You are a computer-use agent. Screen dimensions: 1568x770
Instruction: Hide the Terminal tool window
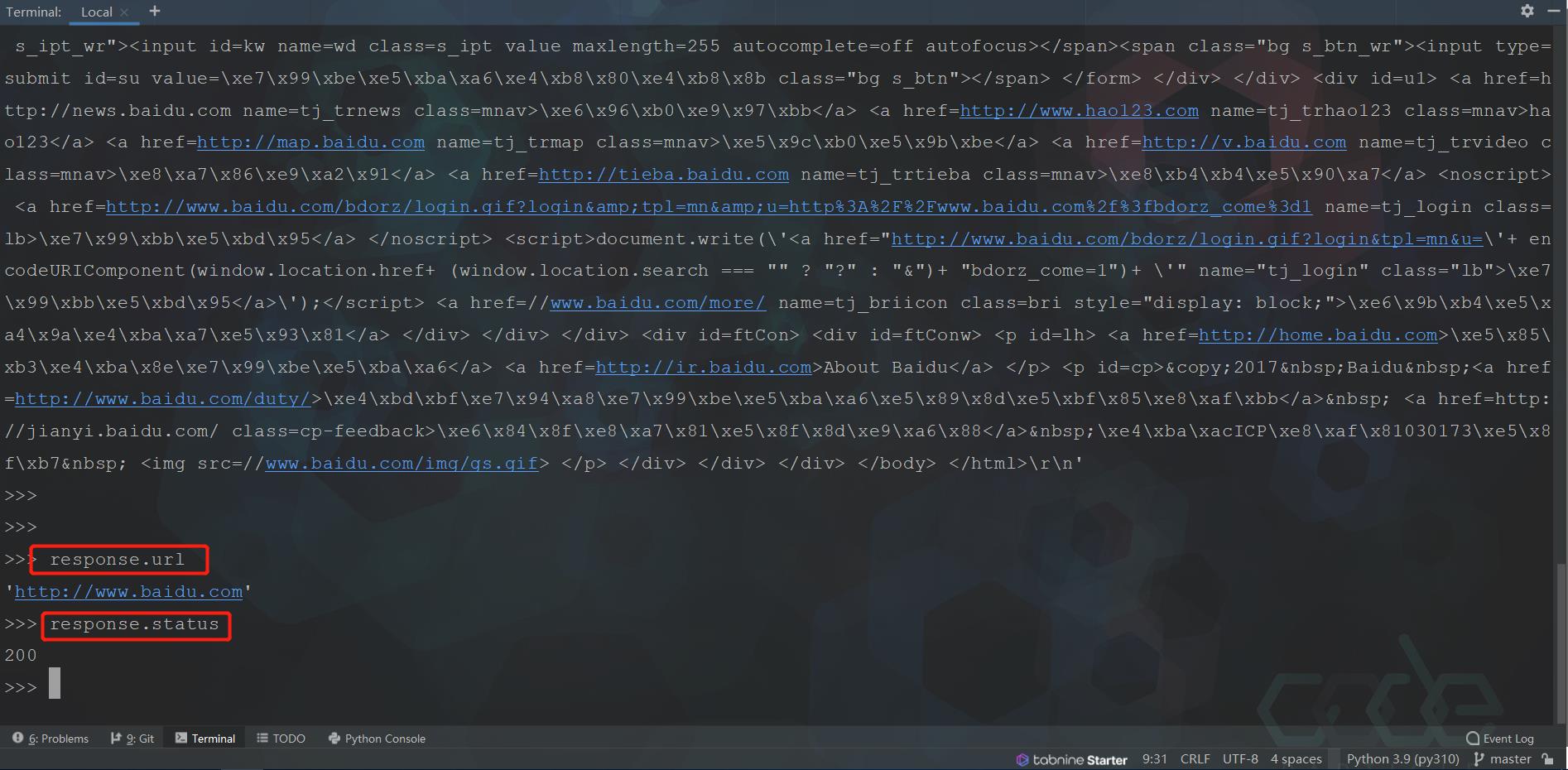pyautogui.click(x=1551, y=11)
